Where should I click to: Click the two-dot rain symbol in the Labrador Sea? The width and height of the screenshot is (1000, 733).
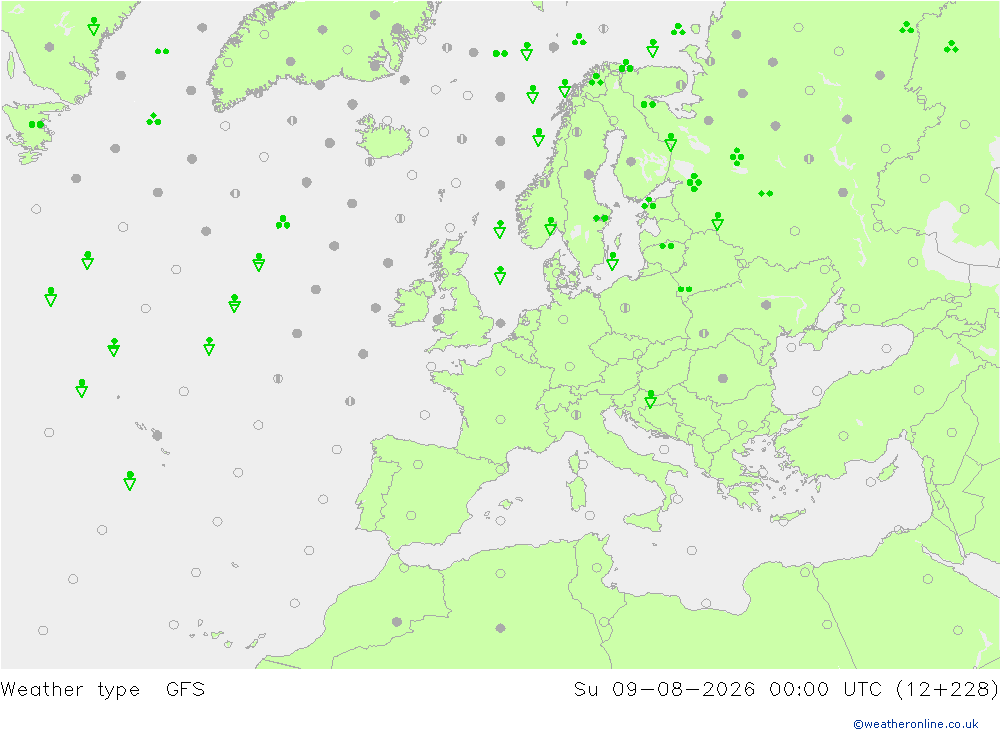162,51
